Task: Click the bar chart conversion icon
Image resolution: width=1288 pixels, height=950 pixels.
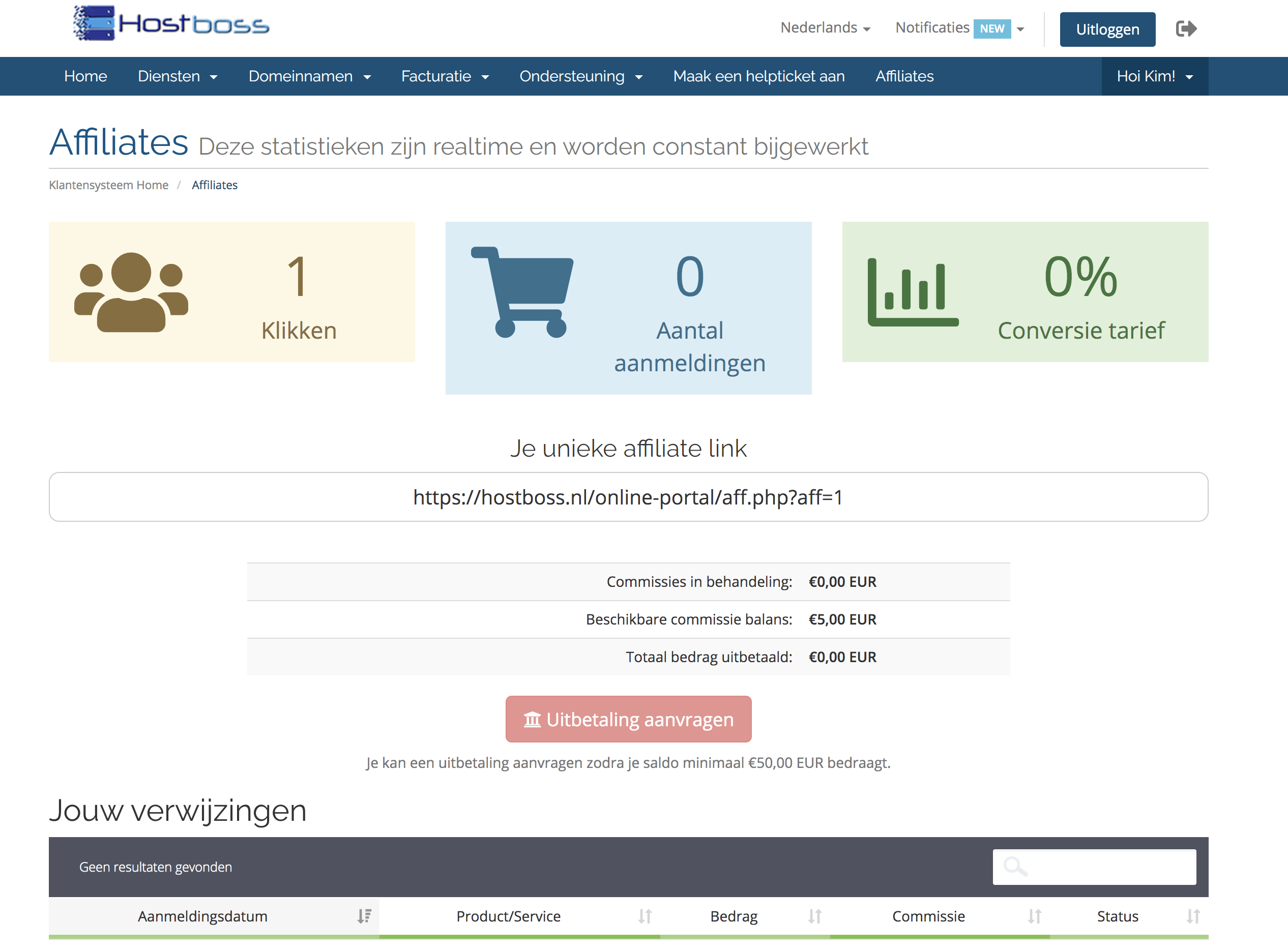Action: [913, 291]
